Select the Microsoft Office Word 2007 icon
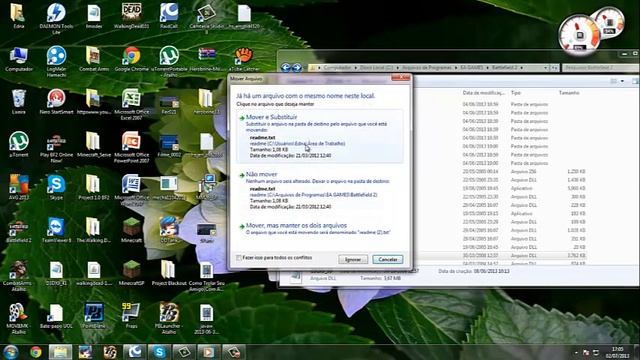 click(x=131, y=189)
